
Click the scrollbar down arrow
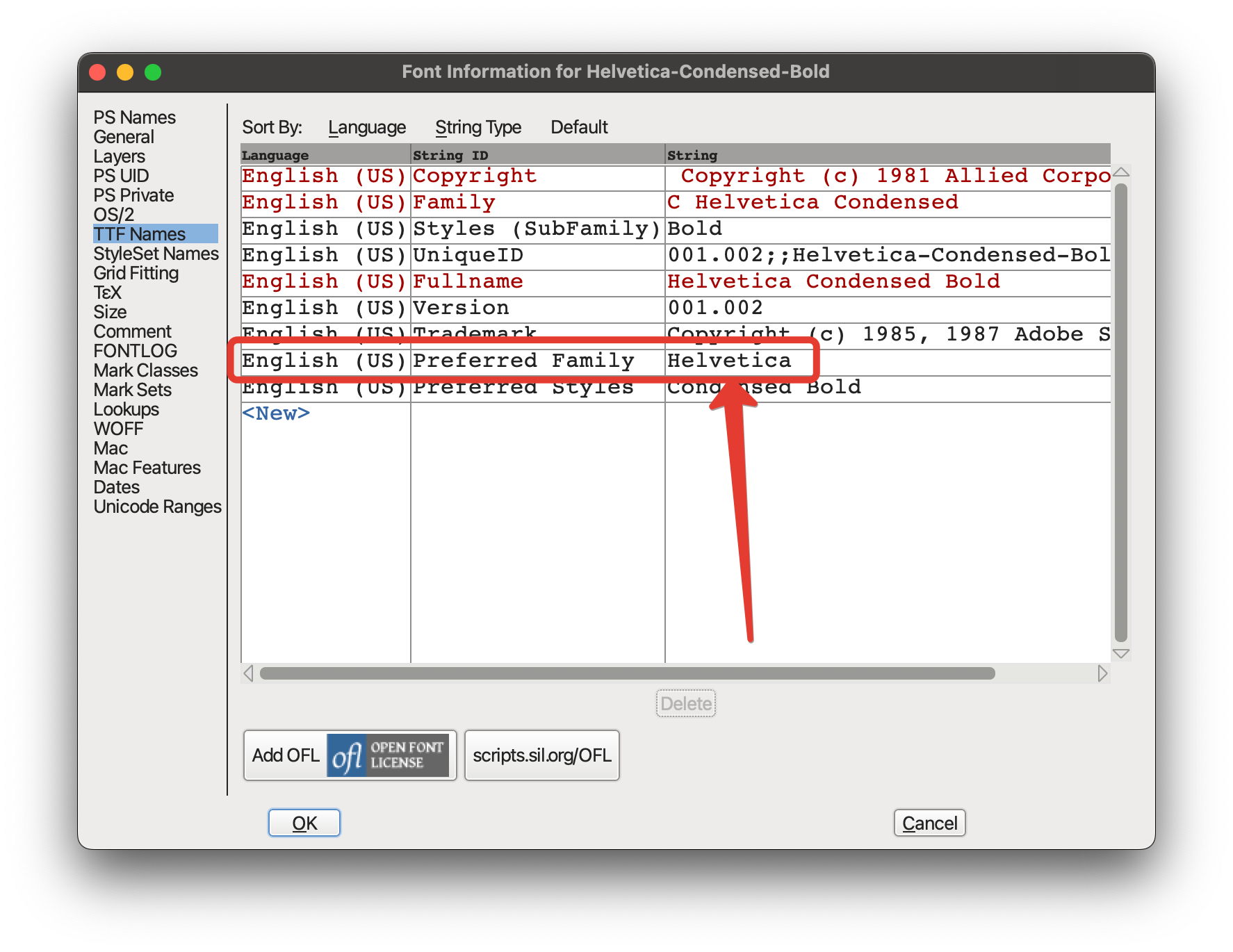coord(1121,653)
